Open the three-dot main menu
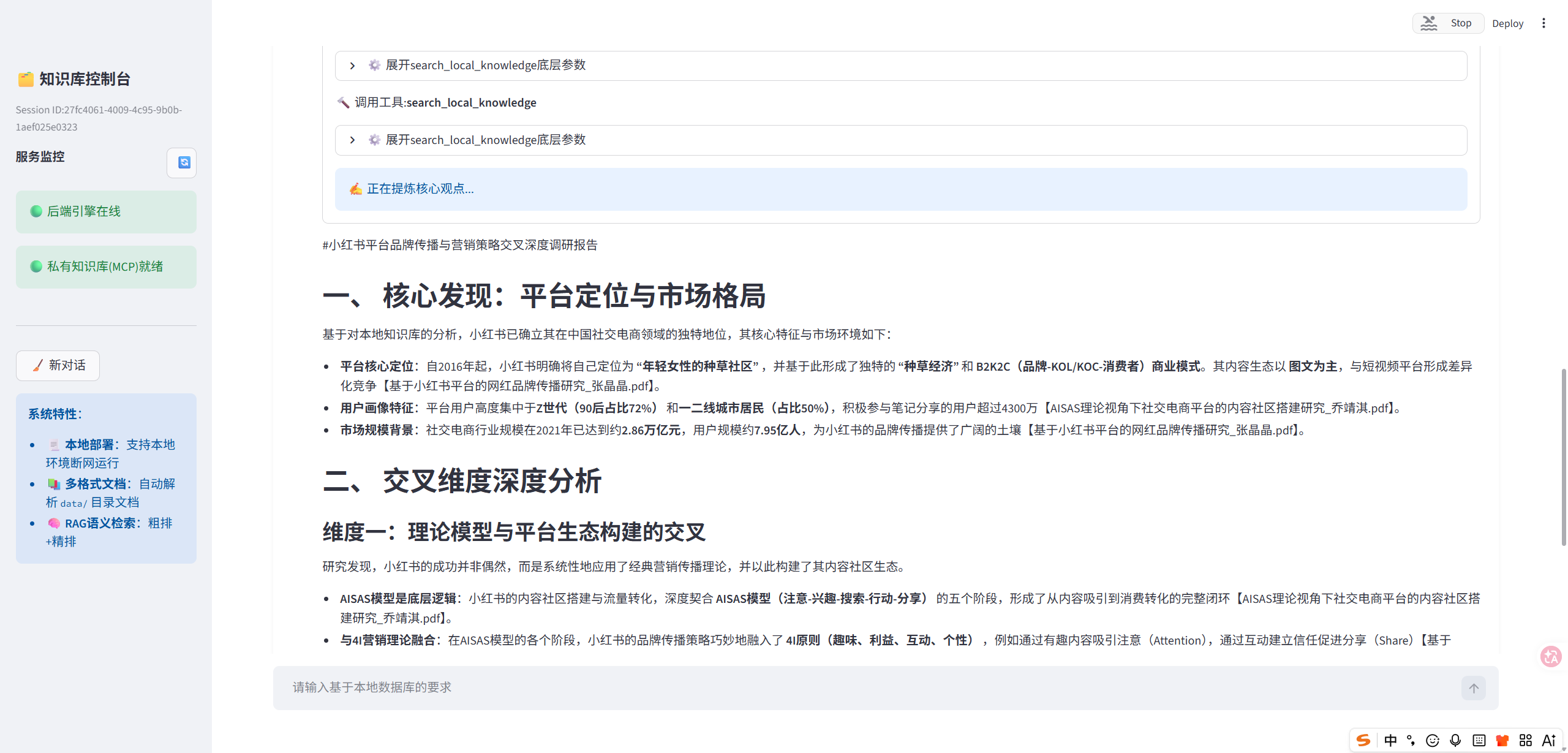Image resolution: width=1568 pixels, height=753 pixels. click(x=1543, y=23)
